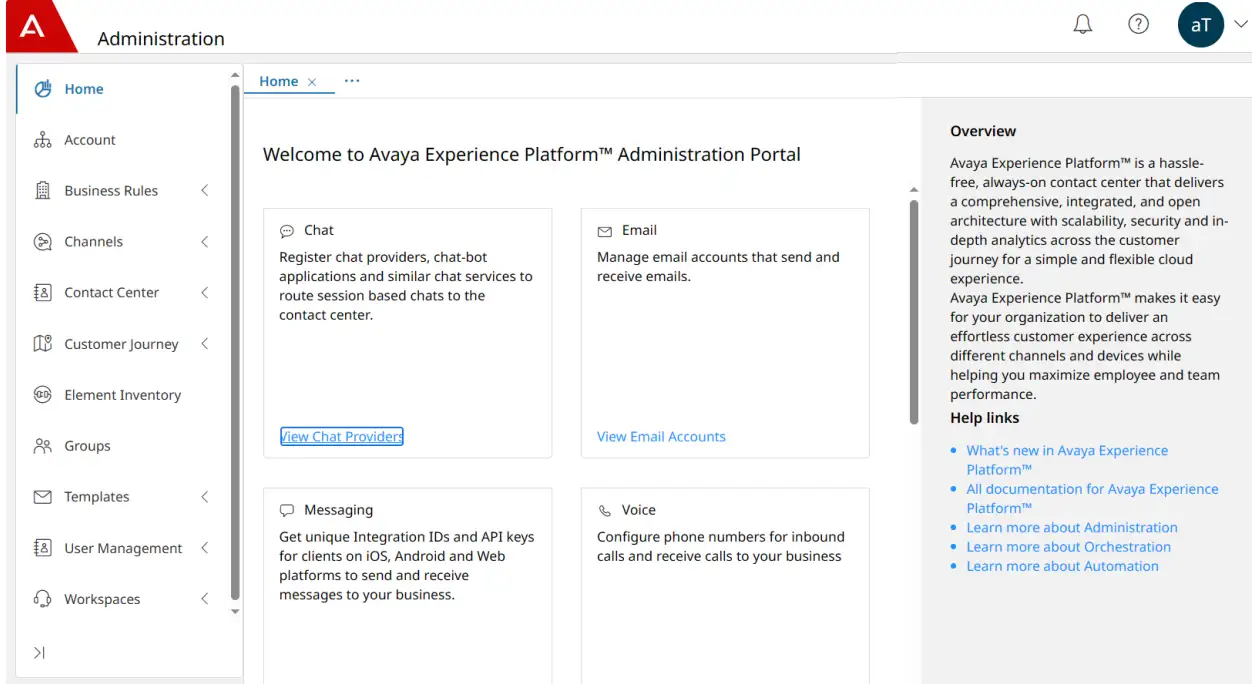Open the What's new in Avaya Experience Platform link
1252x684 pixels.
(x=1066, y=450)
